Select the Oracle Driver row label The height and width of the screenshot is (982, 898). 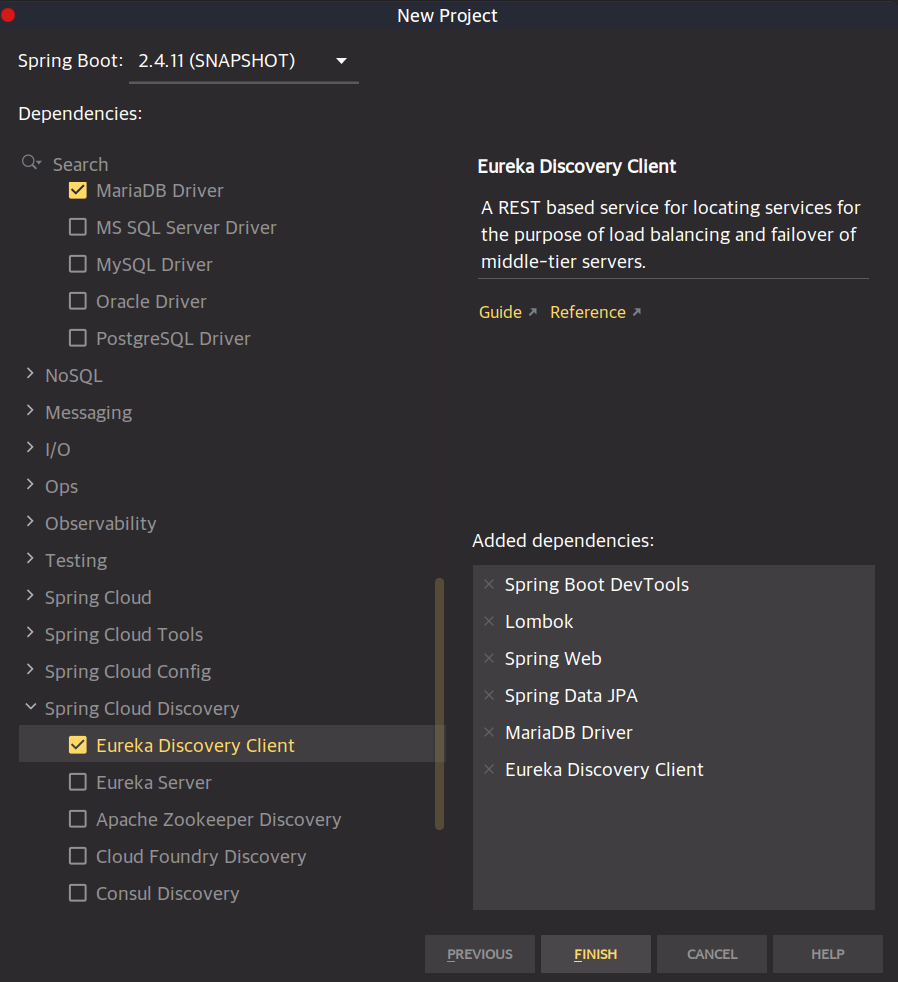point(152,301)
